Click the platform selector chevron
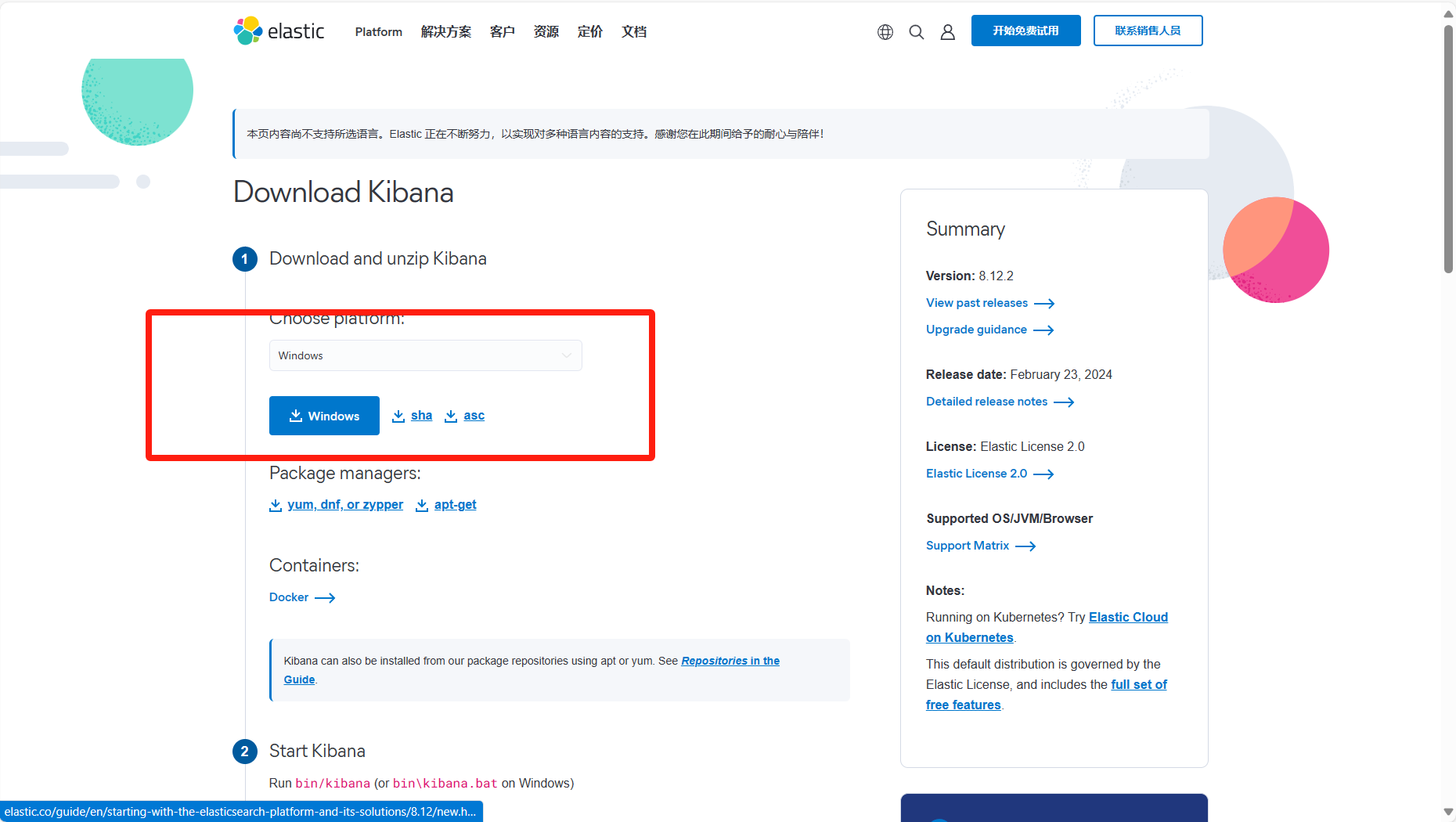The height and width of the screenshot is (822, 1456). pos(566,355)
